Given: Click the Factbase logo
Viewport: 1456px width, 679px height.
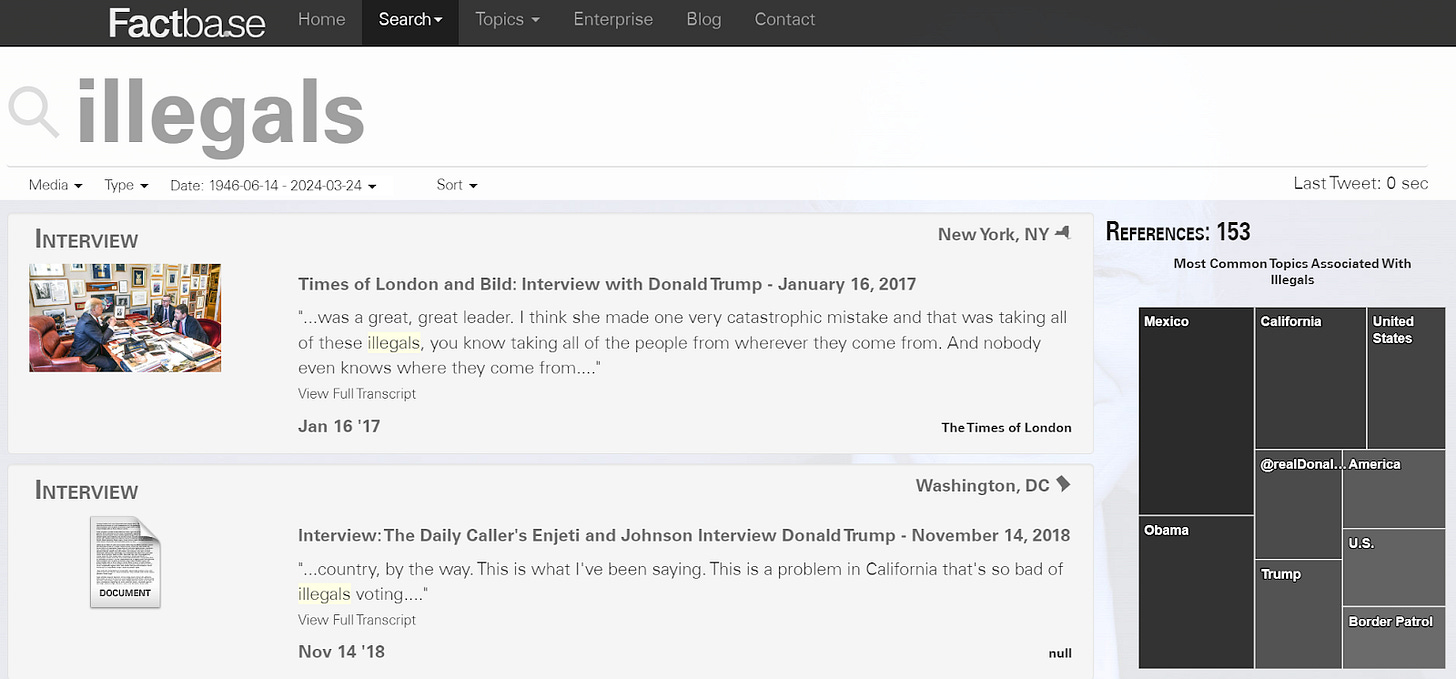Looking at the screenshot, I should [x=187, y=22].
